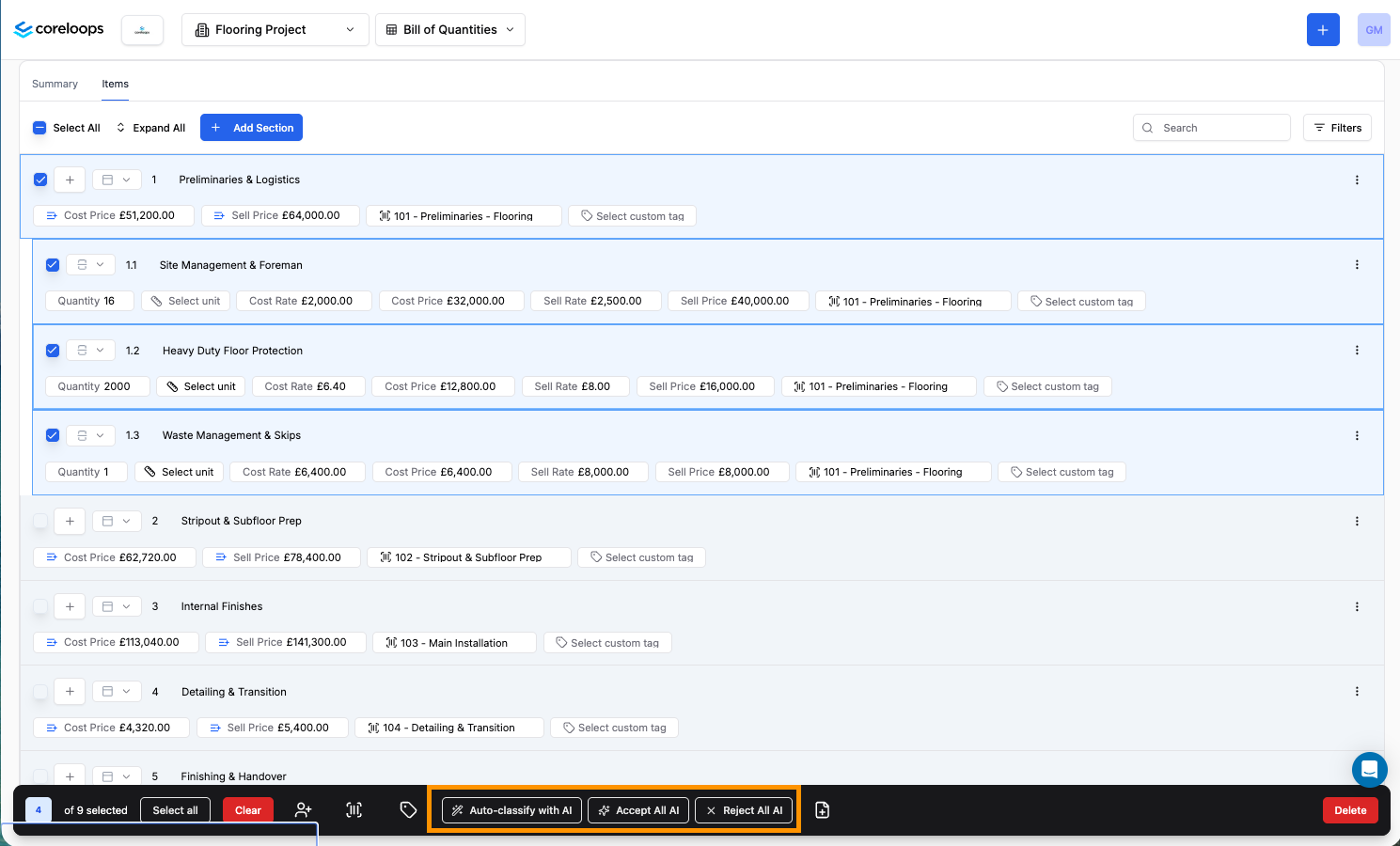The image size is (1400, 846).
Task: Open the GM user avatar menu
Action: click(x=1374, y=30)
